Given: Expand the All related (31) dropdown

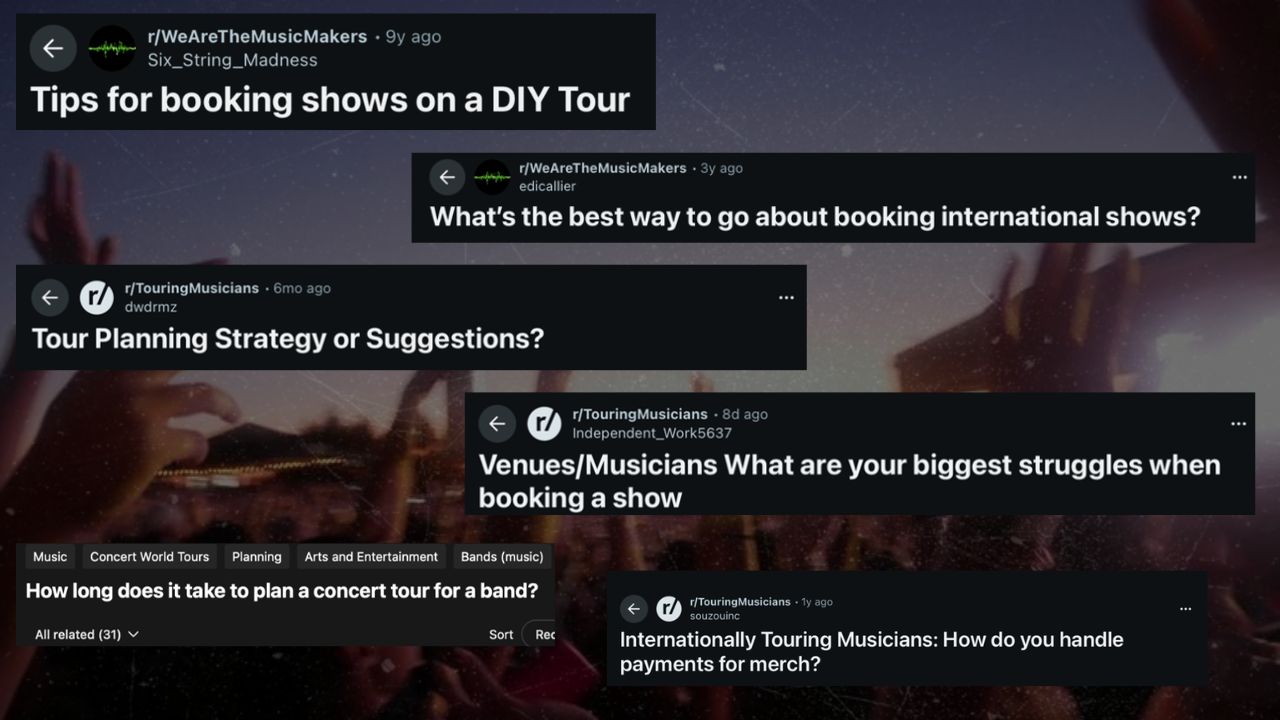Looking at the screenshot, I should tap(87, 635).
